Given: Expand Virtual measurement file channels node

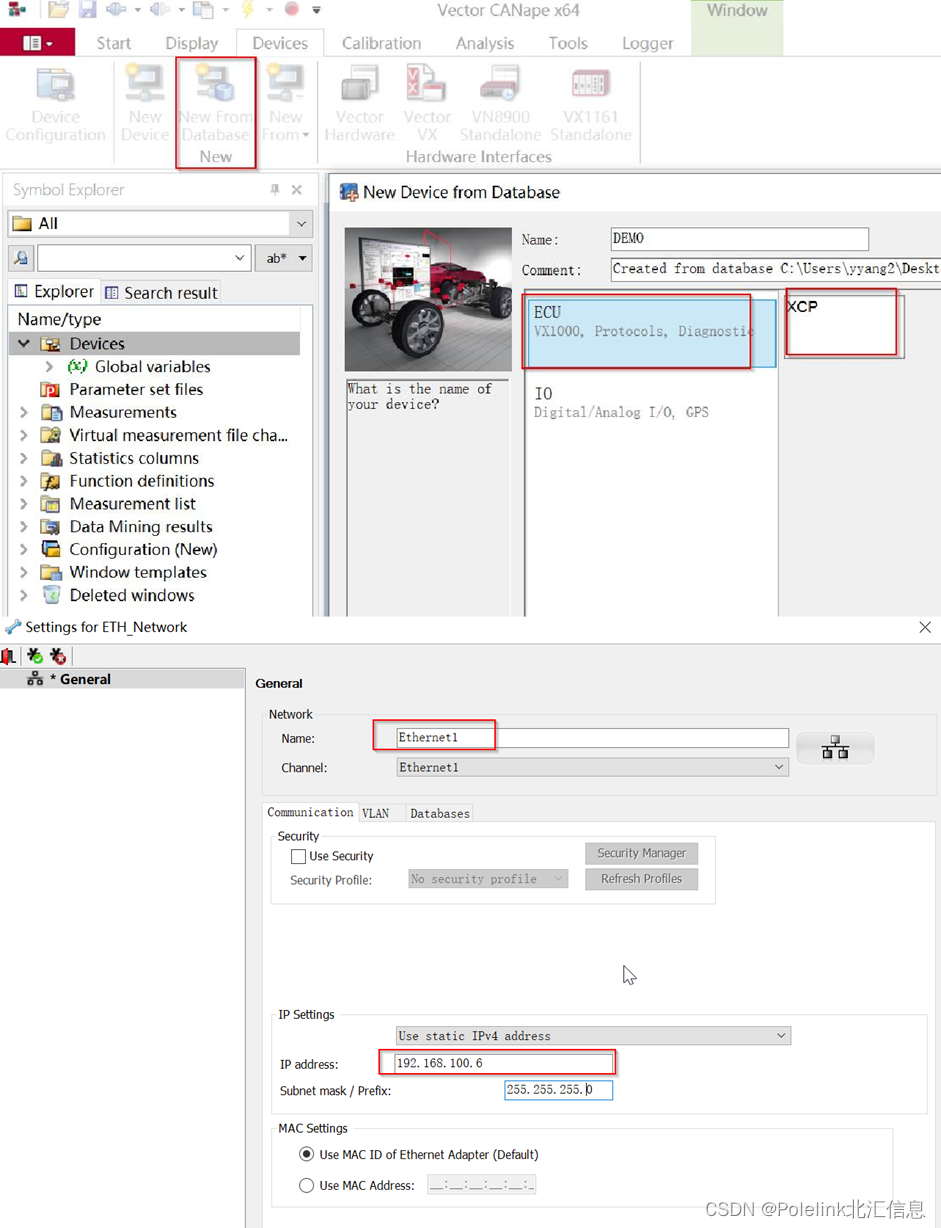Looking at the screenshot, I should coord(24,435).
